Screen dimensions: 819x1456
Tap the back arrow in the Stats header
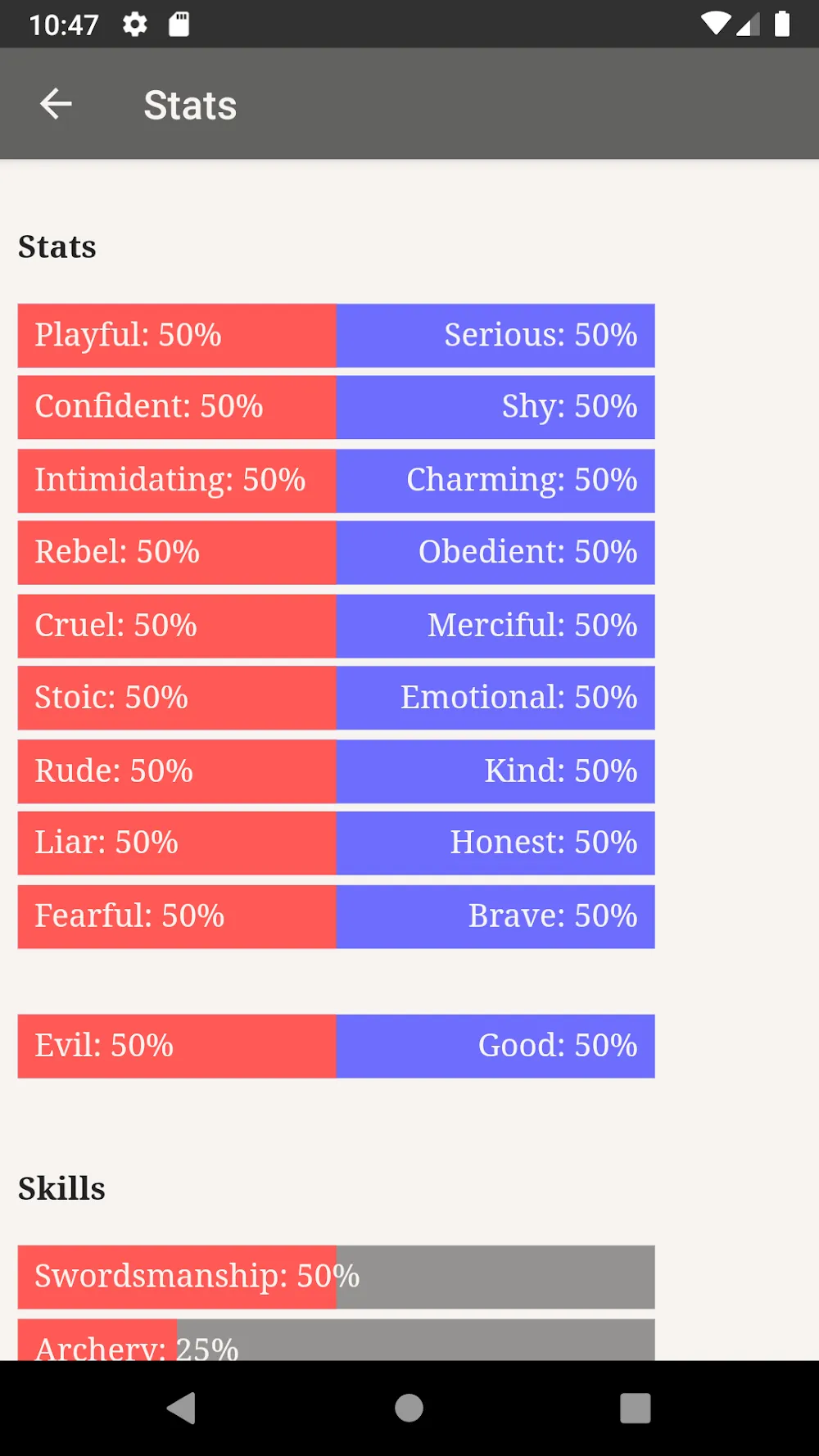(x=56, y=104)
